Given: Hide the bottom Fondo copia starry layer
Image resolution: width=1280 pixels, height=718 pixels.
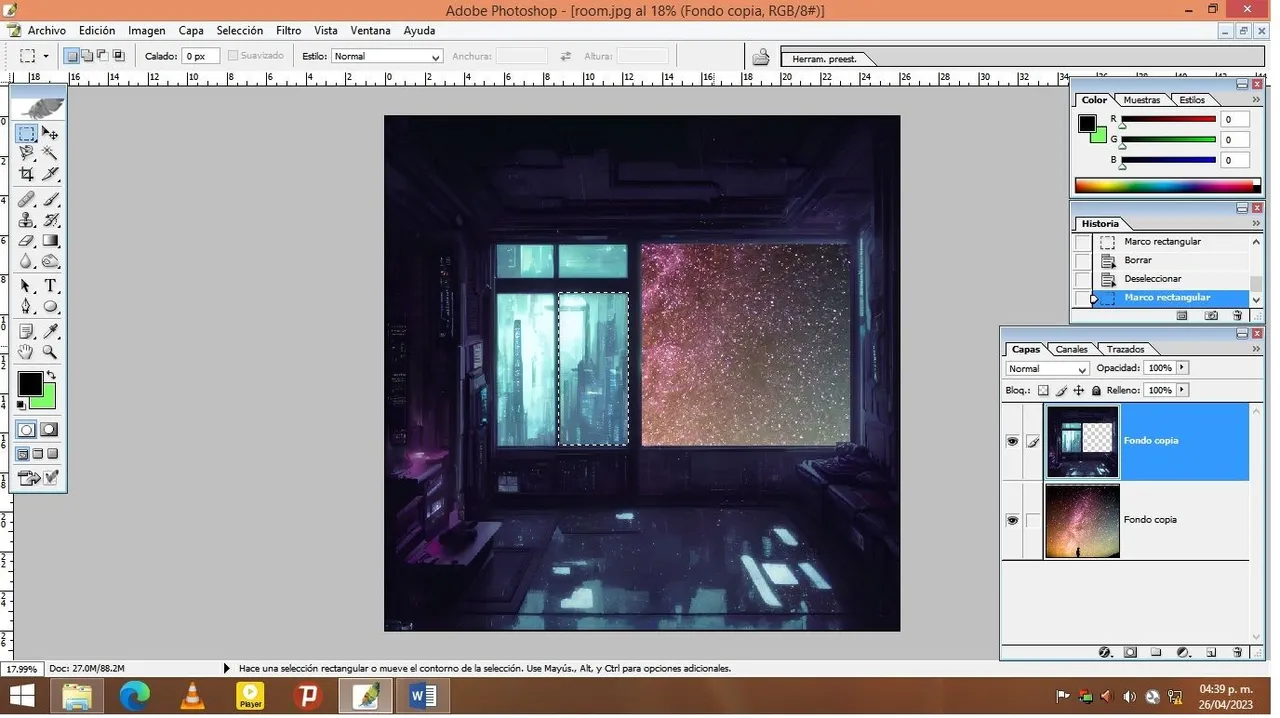Looking at the screenshot, I should coord(1012,520).
